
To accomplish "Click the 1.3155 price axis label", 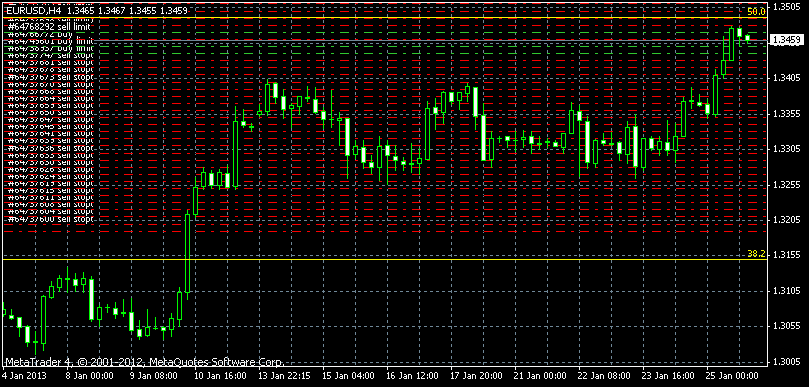I will point(788,255).
